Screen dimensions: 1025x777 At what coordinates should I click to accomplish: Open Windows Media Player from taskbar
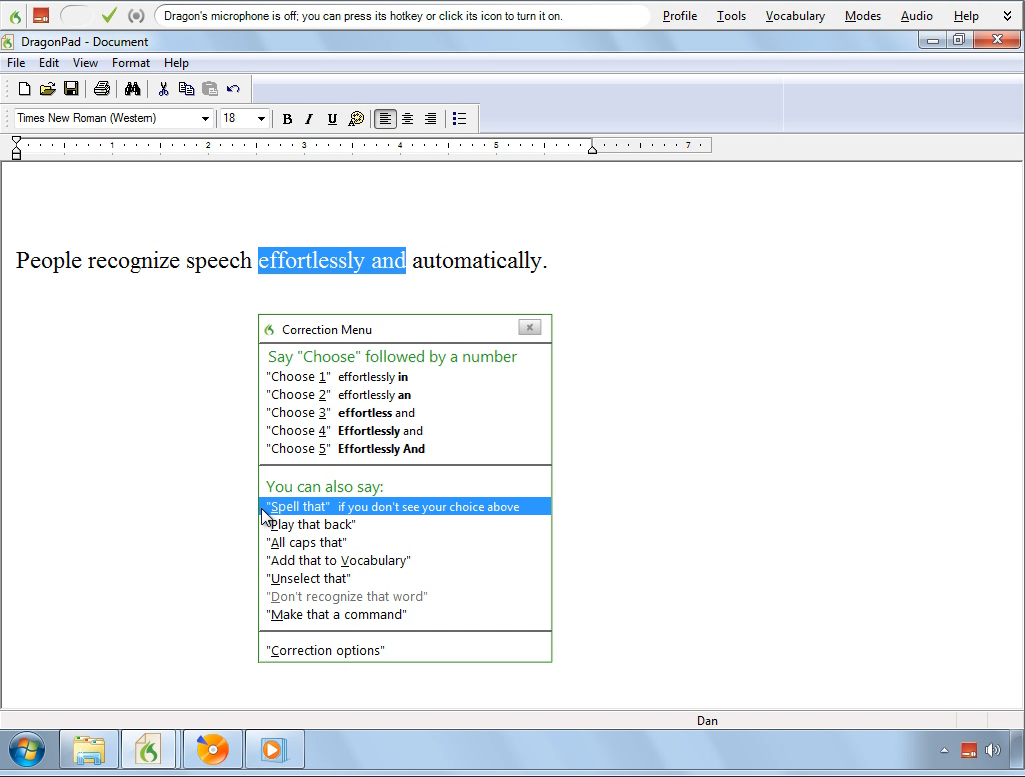(274, 750)
